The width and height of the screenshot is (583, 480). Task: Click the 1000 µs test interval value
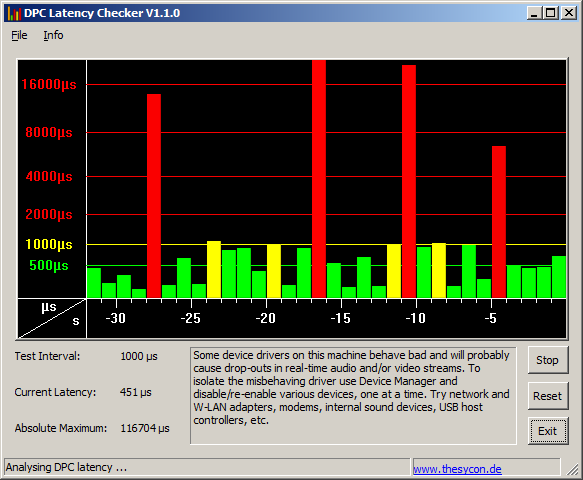[139, 356]
